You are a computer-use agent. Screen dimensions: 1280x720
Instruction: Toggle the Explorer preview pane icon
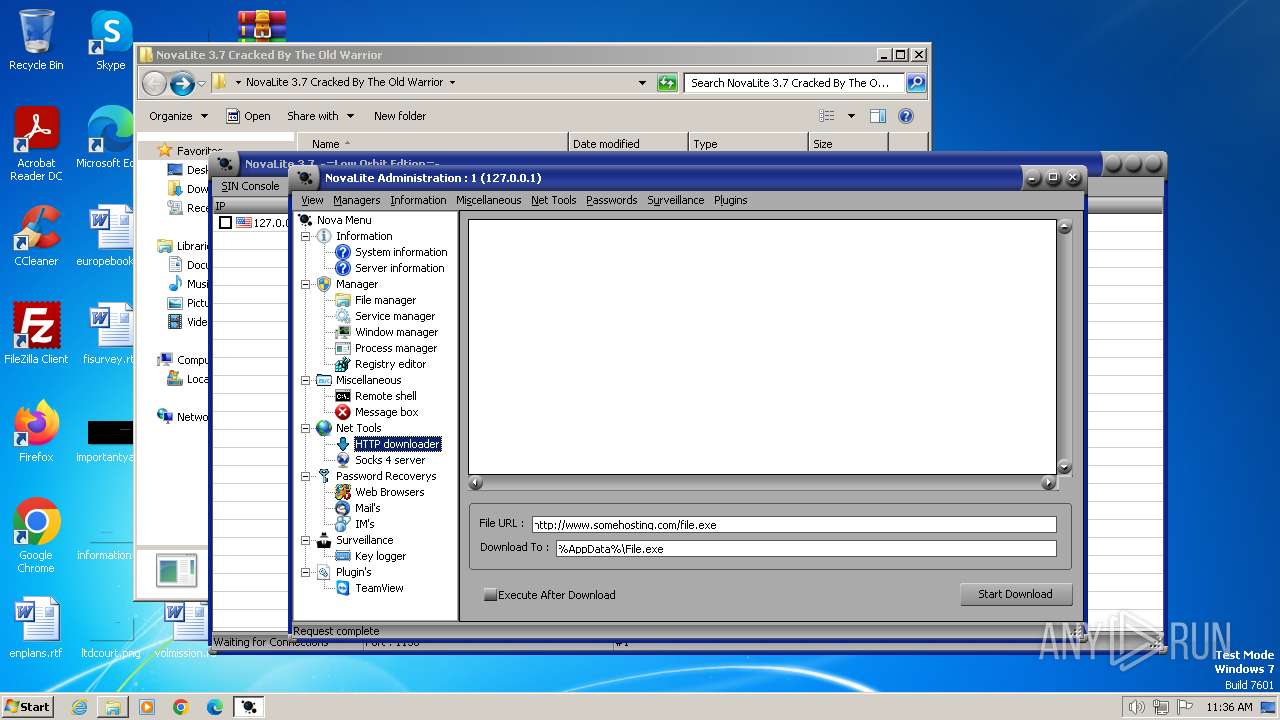pos(877,116)
